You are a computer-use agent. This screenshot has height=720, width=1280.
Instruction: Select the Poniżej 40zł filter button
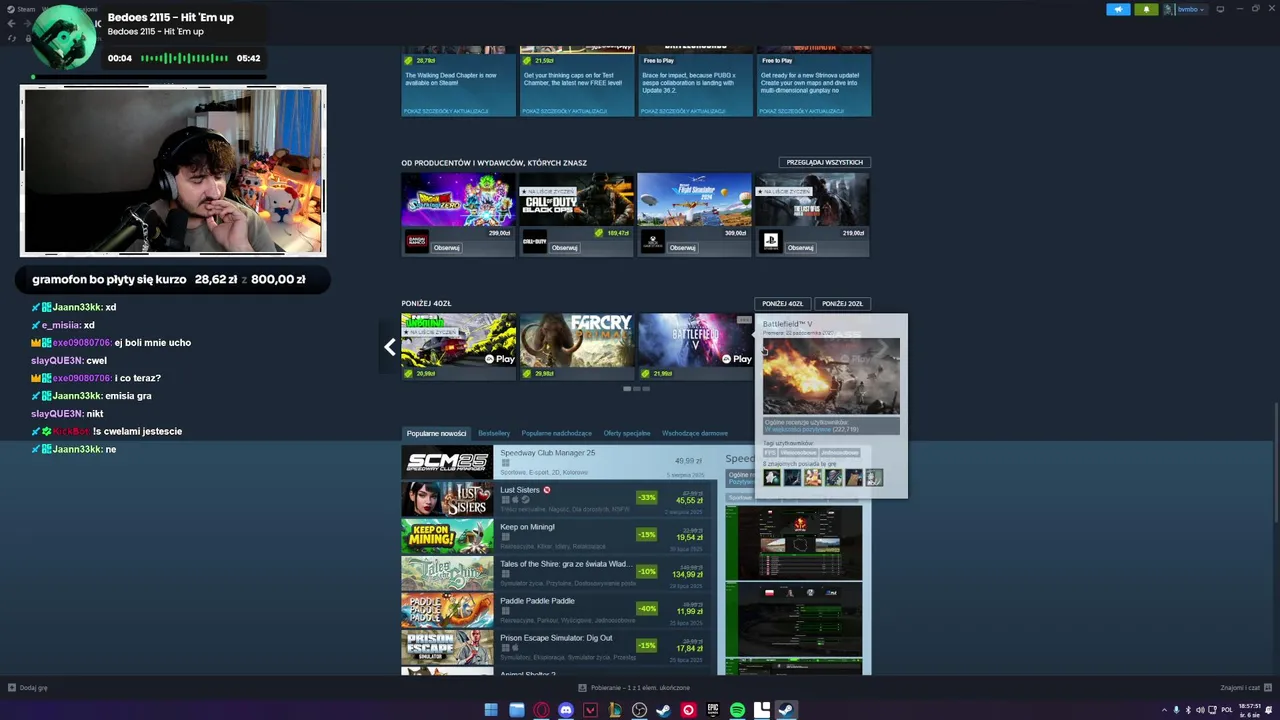[782, 303]
